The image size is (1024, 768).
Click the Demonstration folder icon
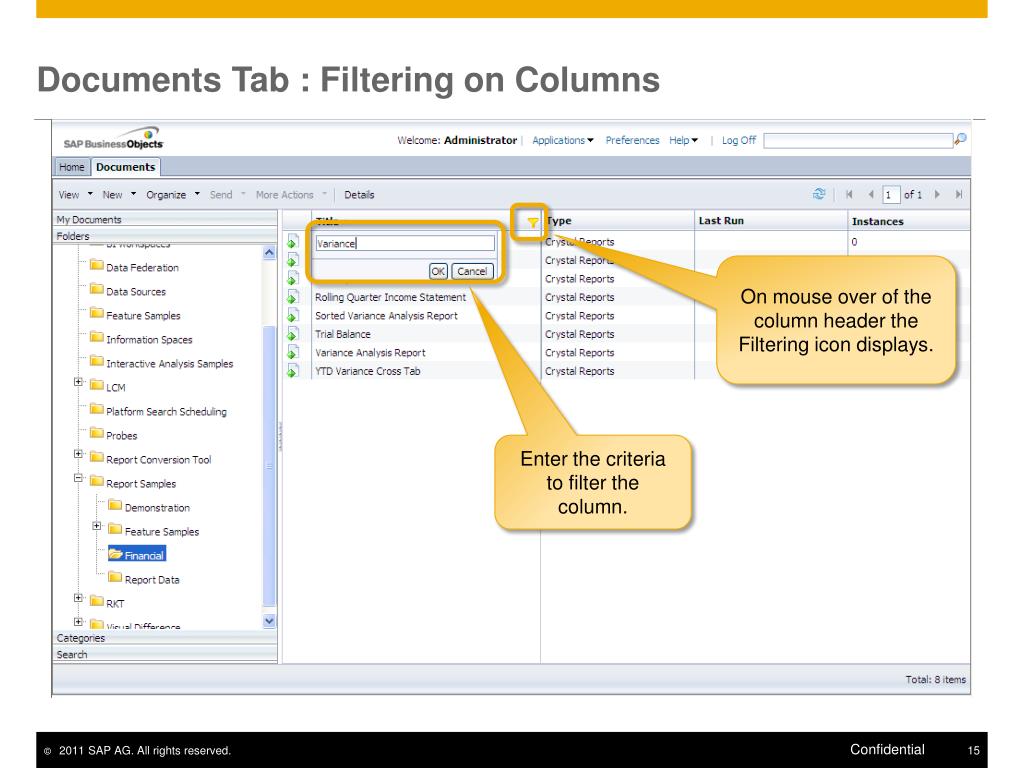(115, 505)
